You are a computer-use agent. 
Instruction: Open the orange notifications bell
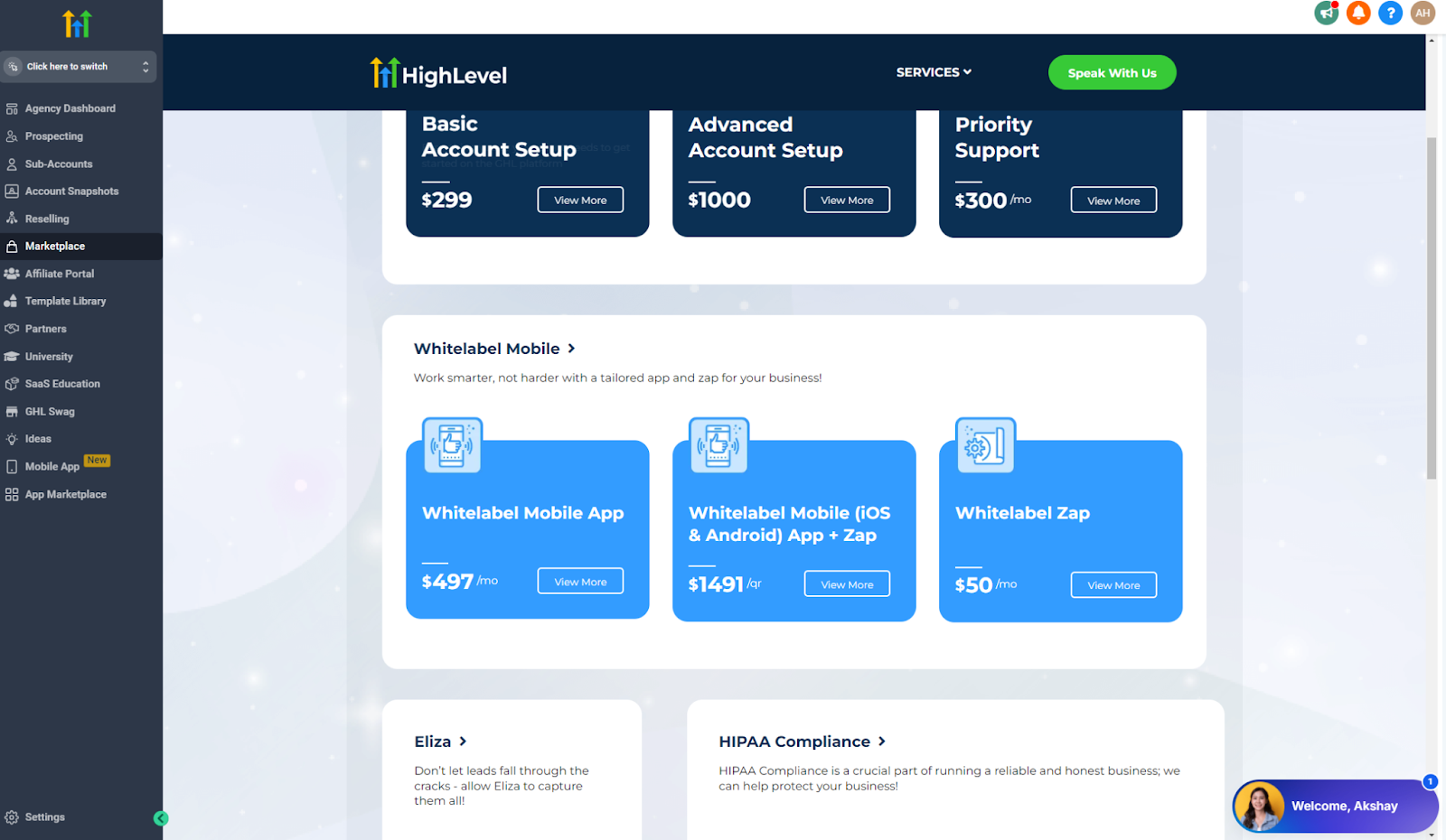pyautogui.click(x=1358, y=13)
